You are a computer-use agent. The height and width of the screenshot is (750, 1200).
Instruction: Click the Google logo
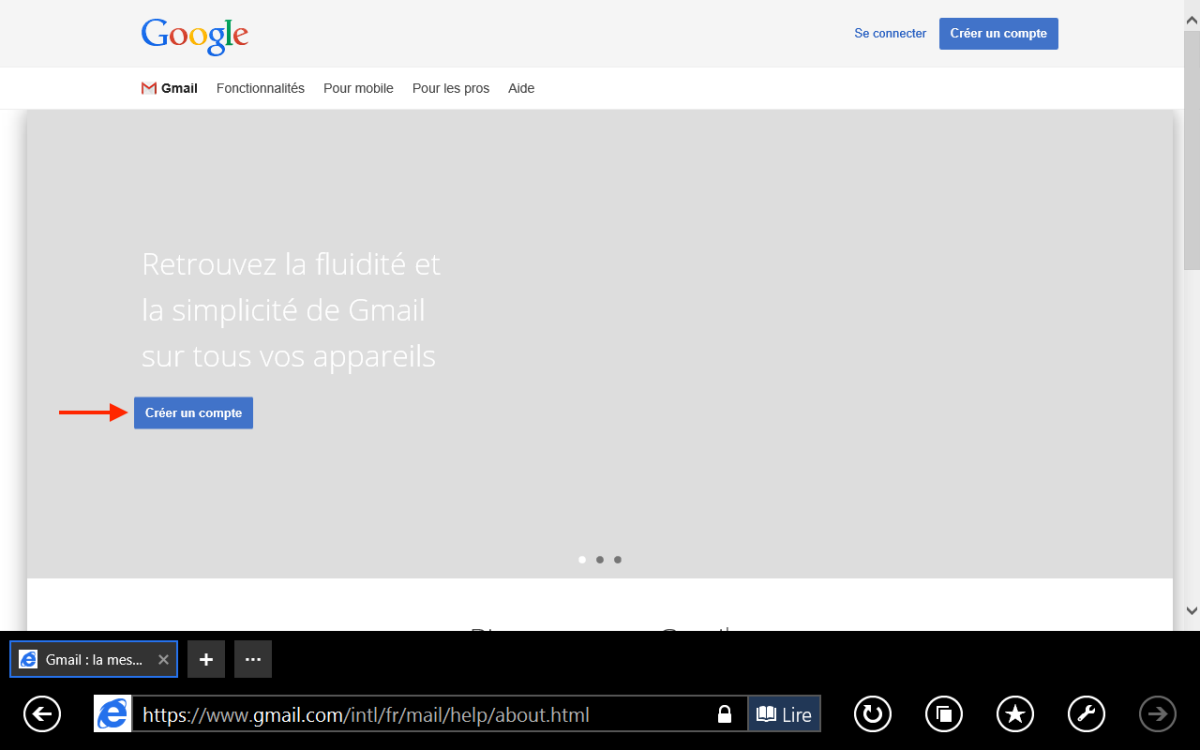click(195, 36)
